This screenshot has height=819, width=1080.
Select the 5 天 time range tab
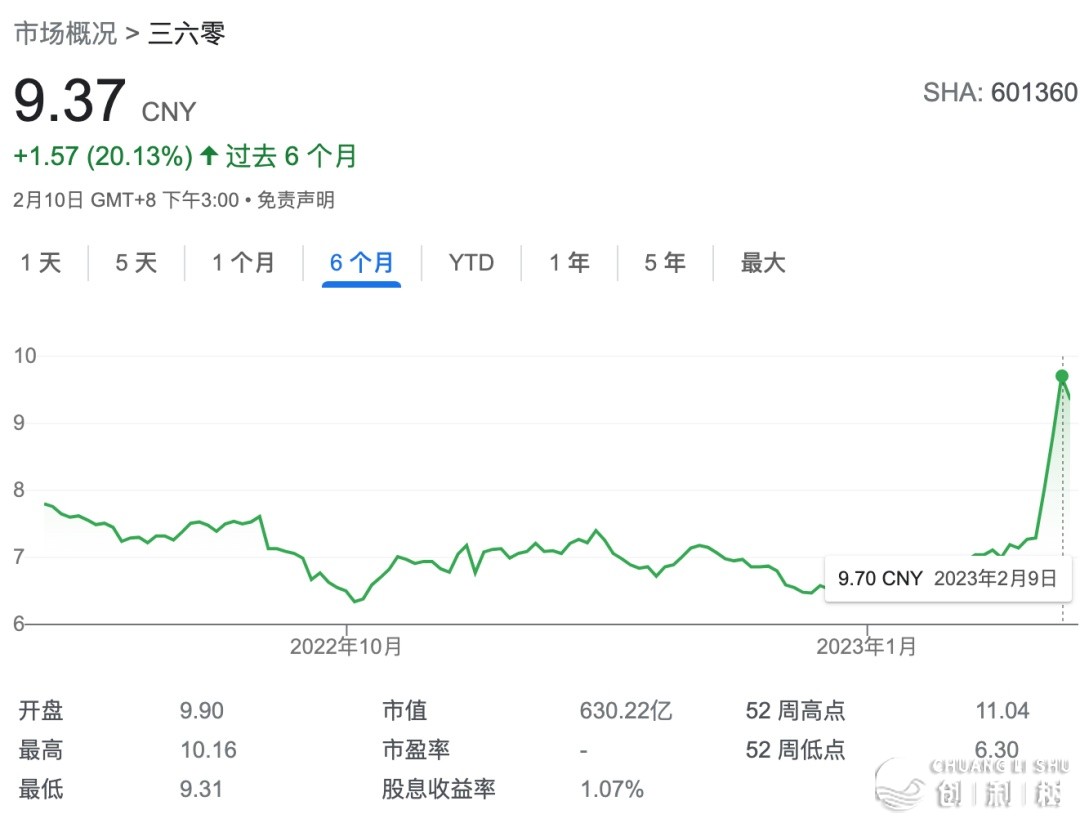pos(136,263)
